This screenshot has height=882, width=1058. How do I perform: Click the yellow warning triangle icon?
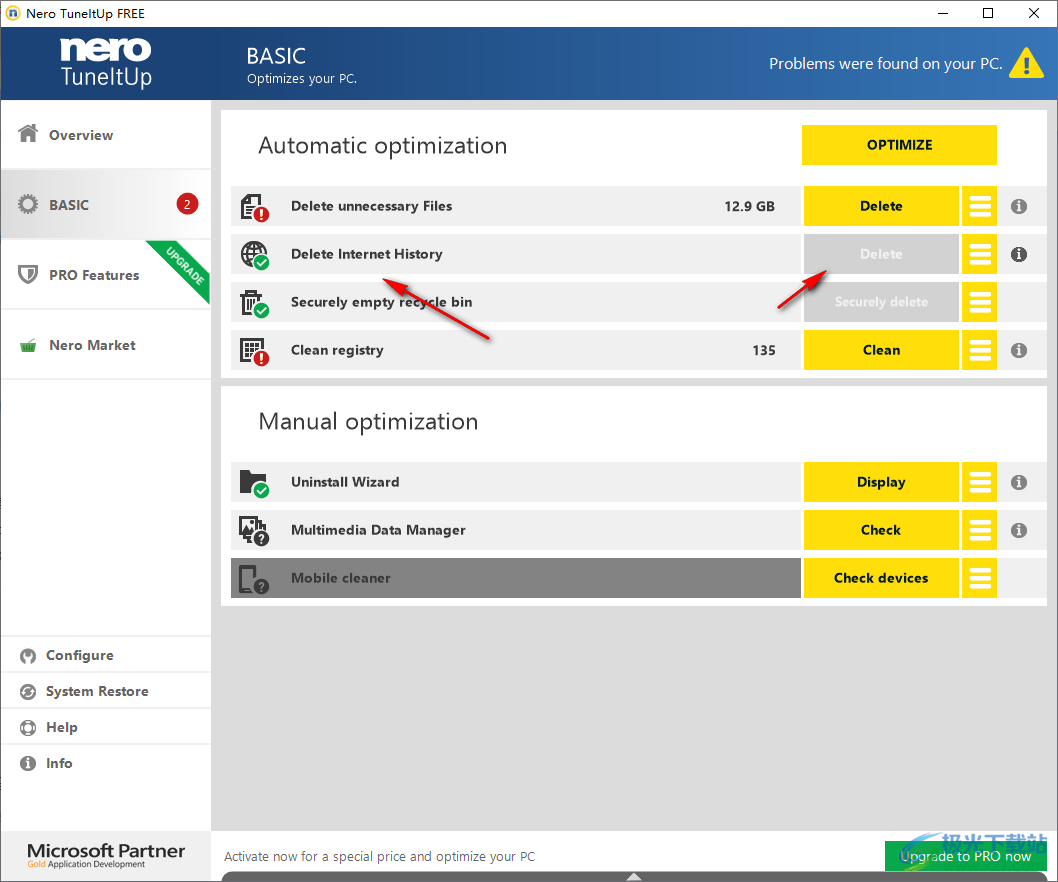click(x=1026, y=63)
